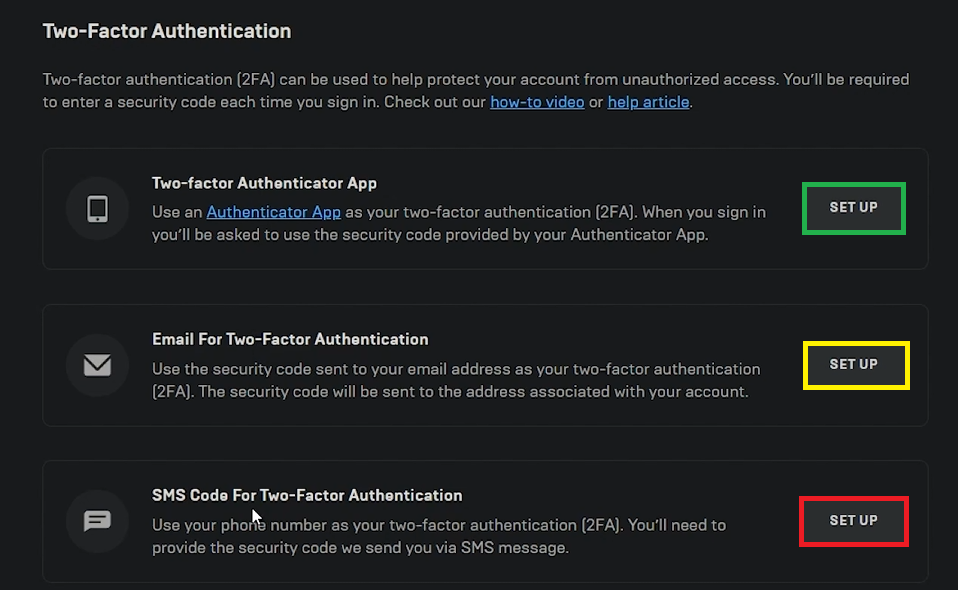The width and height of the screenshot is (958, 590).
Task: Click the Authenticator App hyperlink in the description
Action: pos(273,211)
